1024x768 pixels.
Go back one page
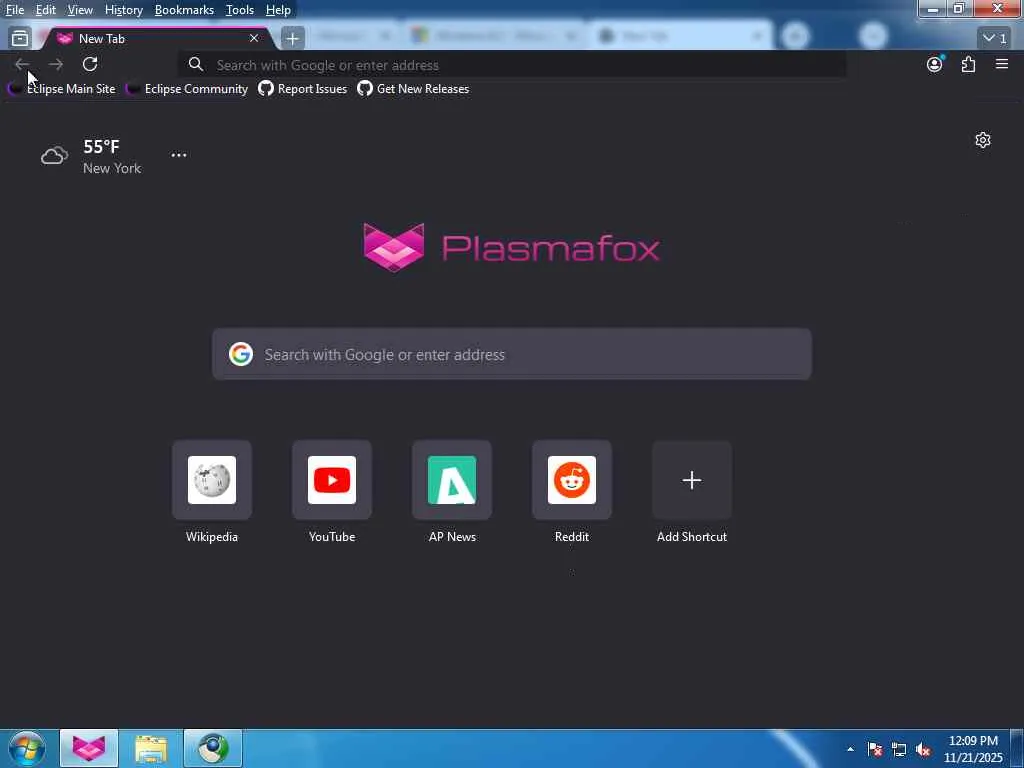pos(22,64)
